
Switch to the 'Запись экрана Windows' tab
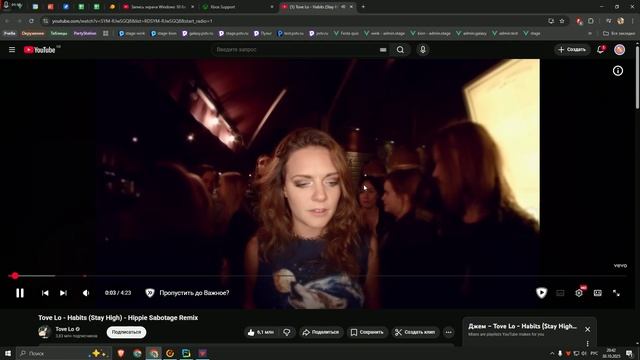click(158, 7)
